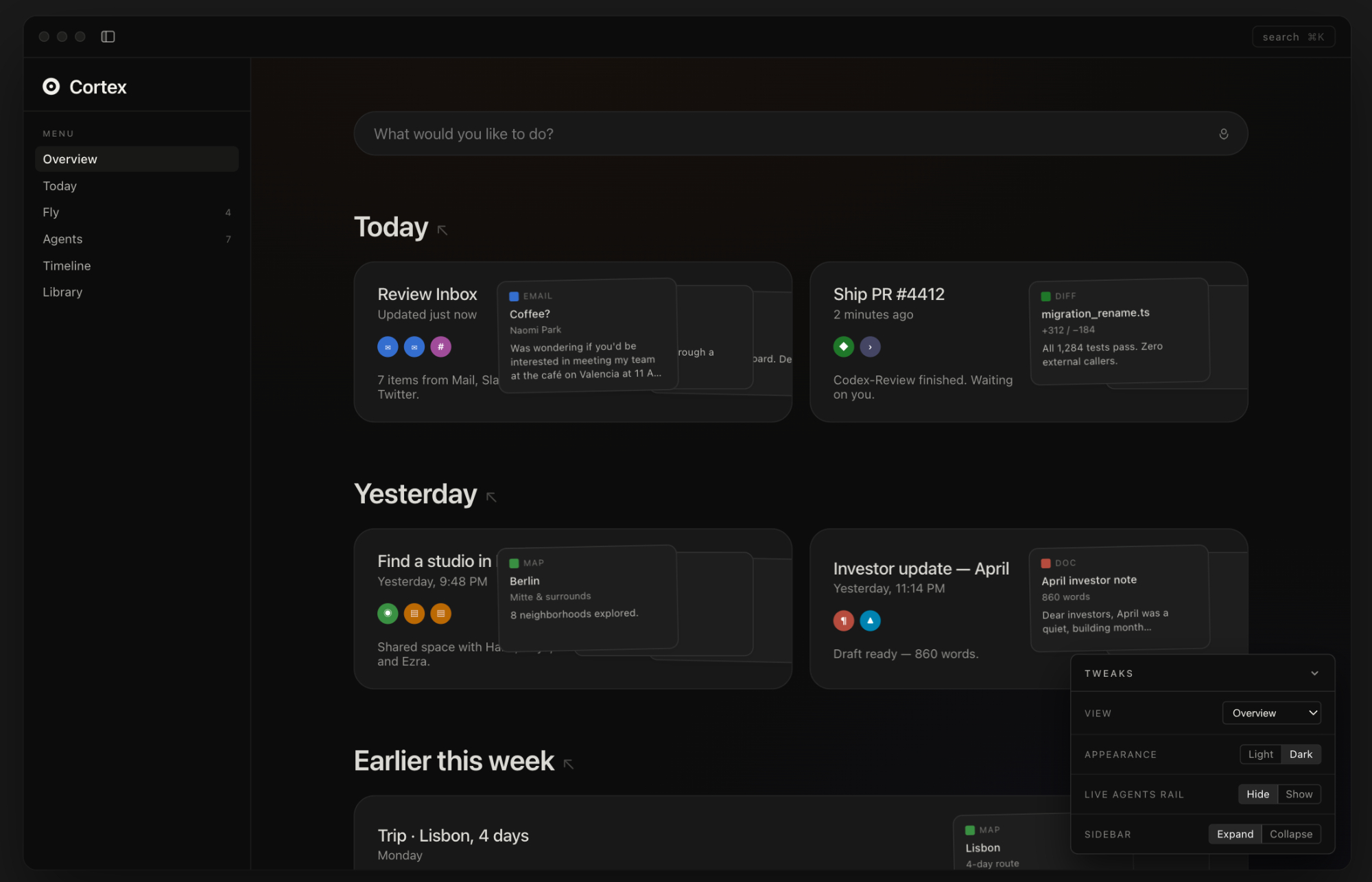Open the Coffee? email preview card
This screenshot has height=882, width=1372.
point(587,336)
